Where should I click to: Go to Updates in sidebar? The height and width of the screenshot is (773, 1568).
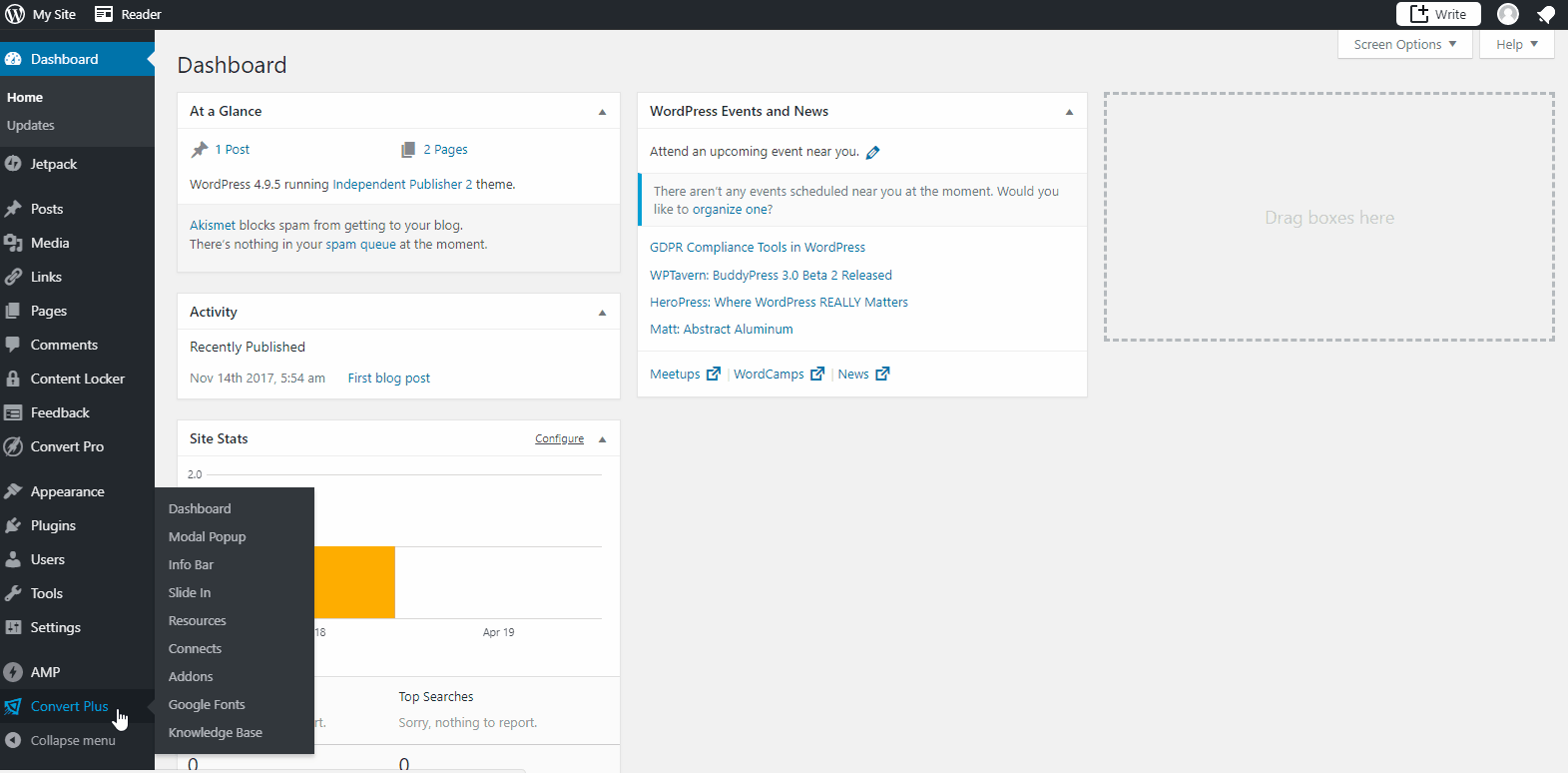coord(31,125)
